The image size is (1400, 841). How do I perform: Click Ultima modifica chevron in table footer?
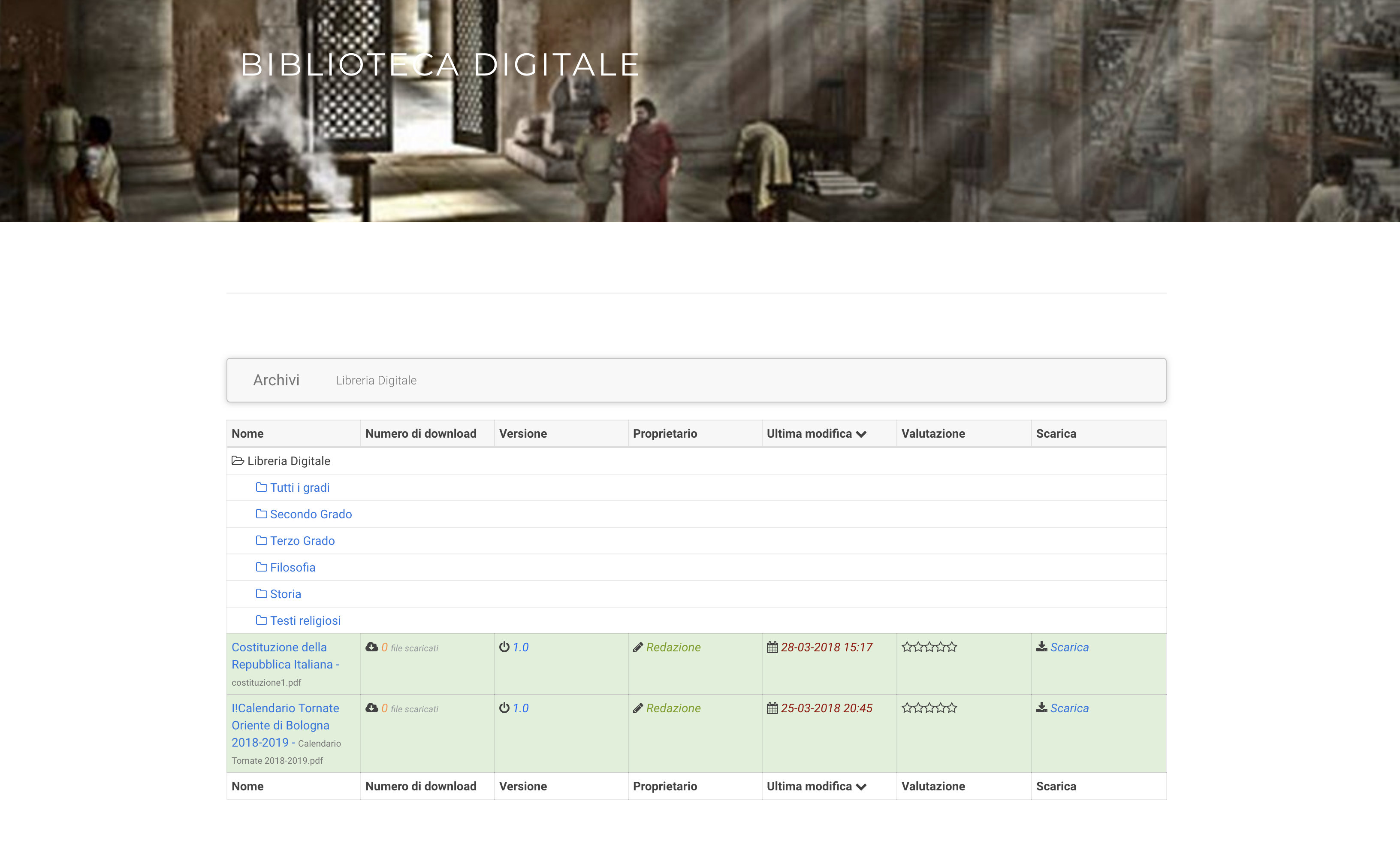[861, 787]
